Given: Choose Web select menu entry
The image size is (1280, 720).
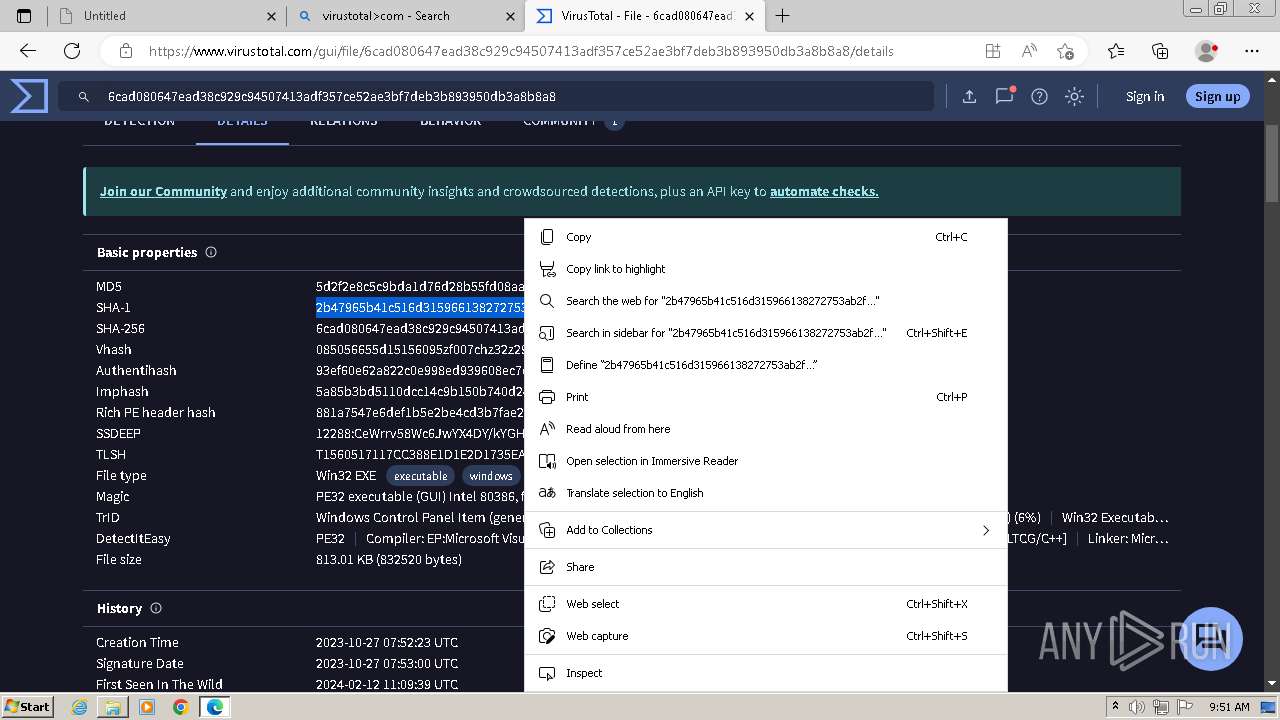Looking at the screenshot, I should pos(765,604).
